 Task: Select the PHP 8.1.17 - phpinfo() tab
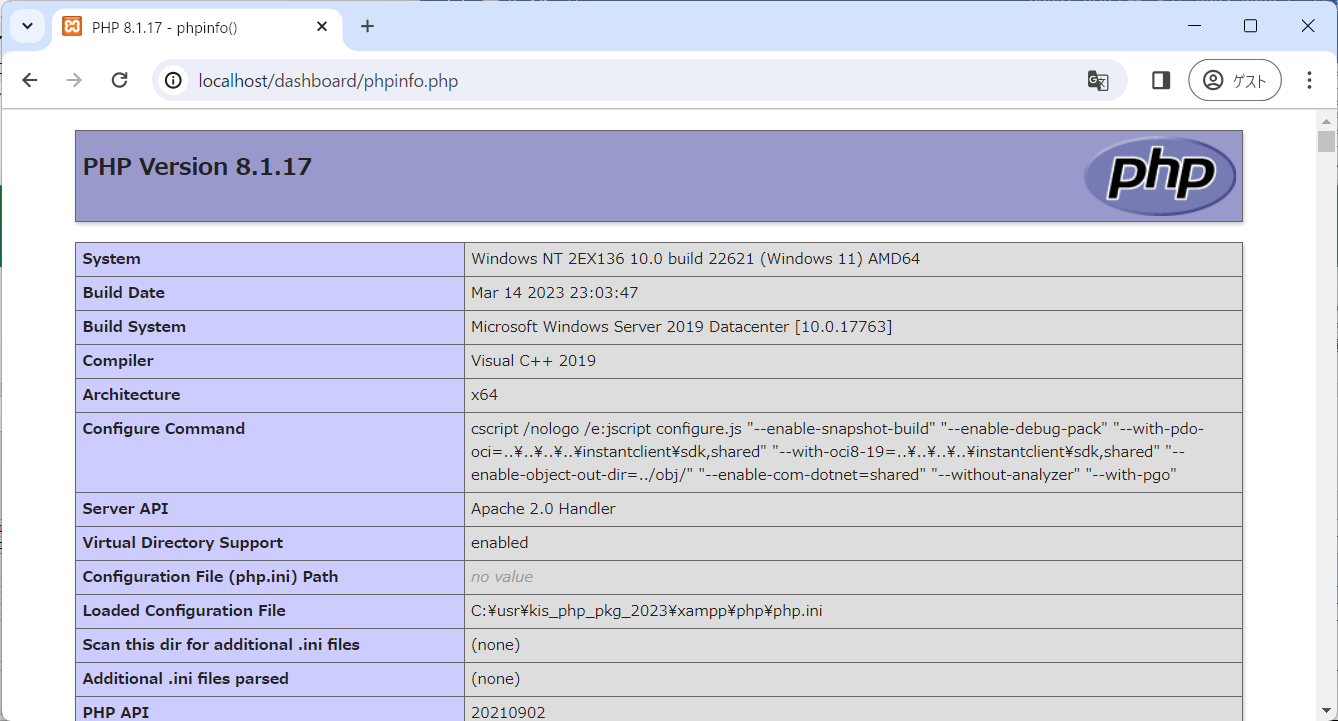pos(180,27)
